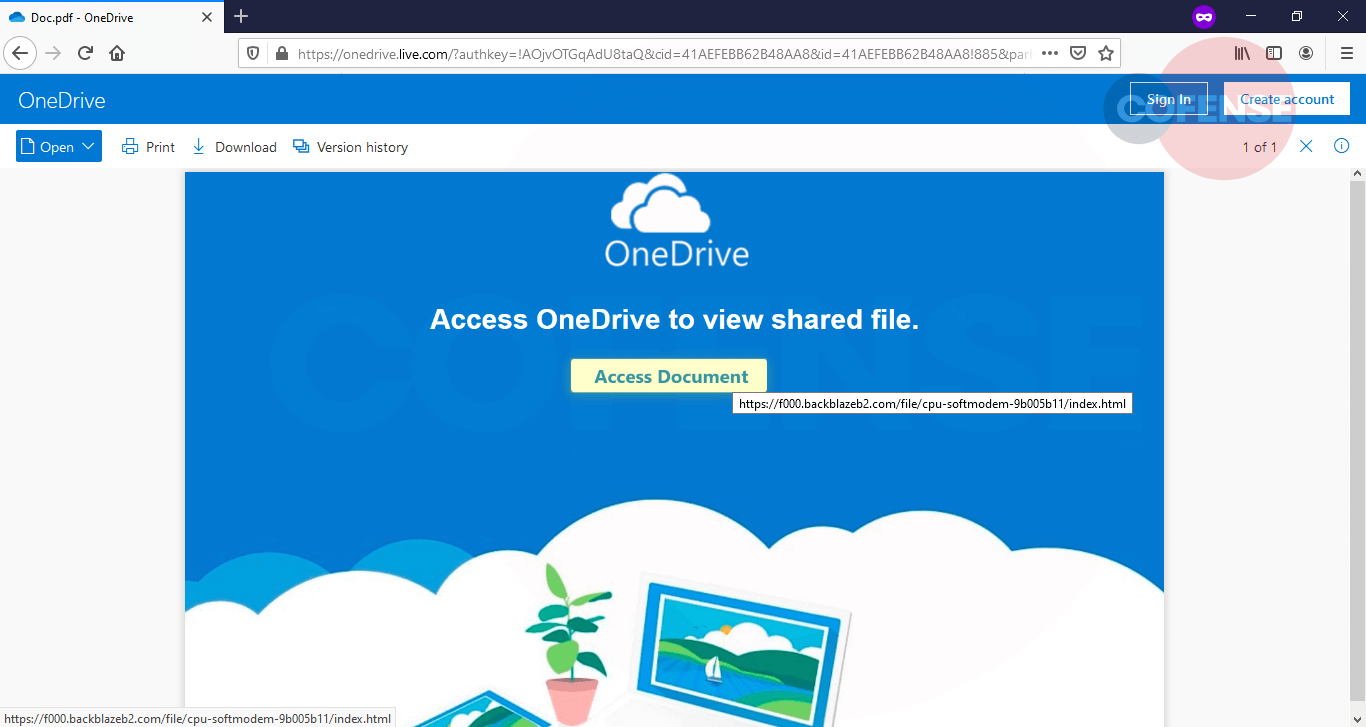Open the Firefox hamburger menu
This screenshot has height=727, width=1366.
pyautogui.click(x=1346, y=53)
